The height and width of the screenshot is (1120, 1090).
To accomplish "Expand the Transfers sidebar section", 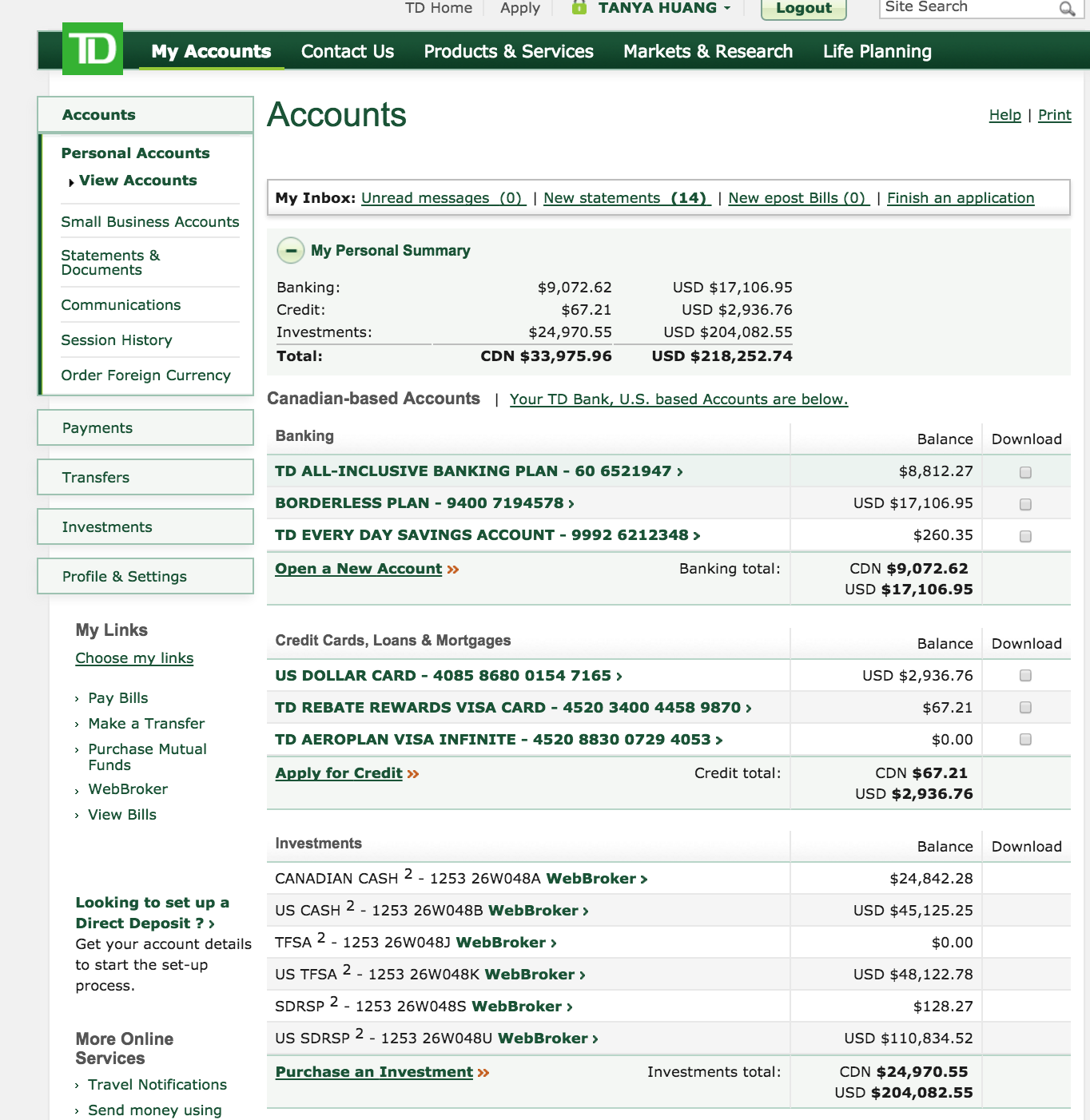I will (x=145, y=477).
